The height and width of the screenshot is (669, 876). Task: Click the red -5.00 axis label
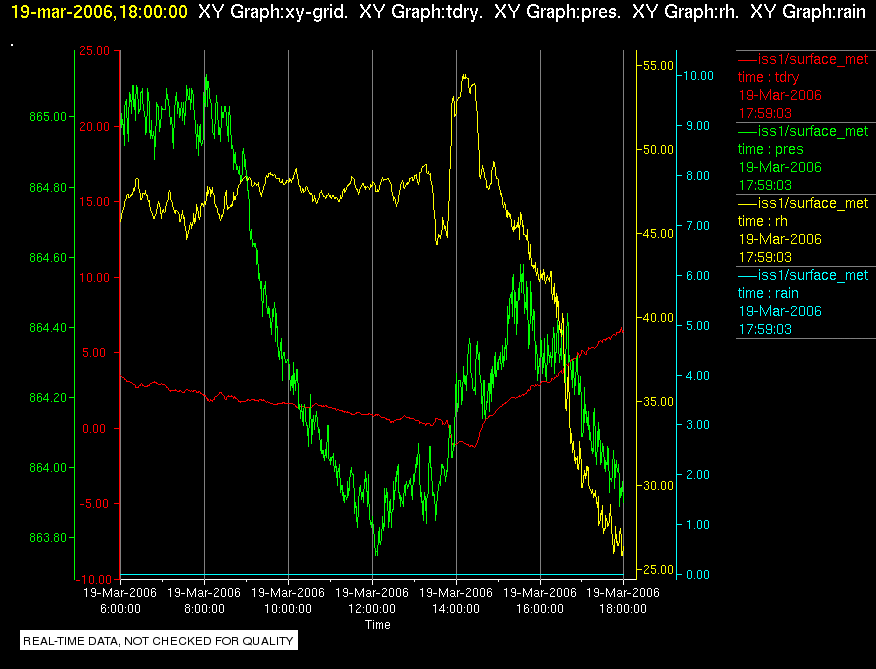94,504
